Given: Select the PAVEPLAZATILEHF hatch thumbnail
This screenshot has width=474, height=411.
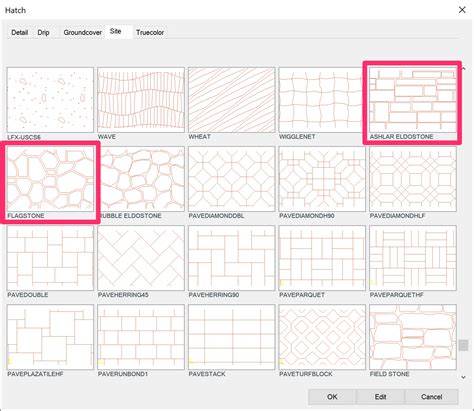Looking at the screenshot, I should tap(50, 337).
